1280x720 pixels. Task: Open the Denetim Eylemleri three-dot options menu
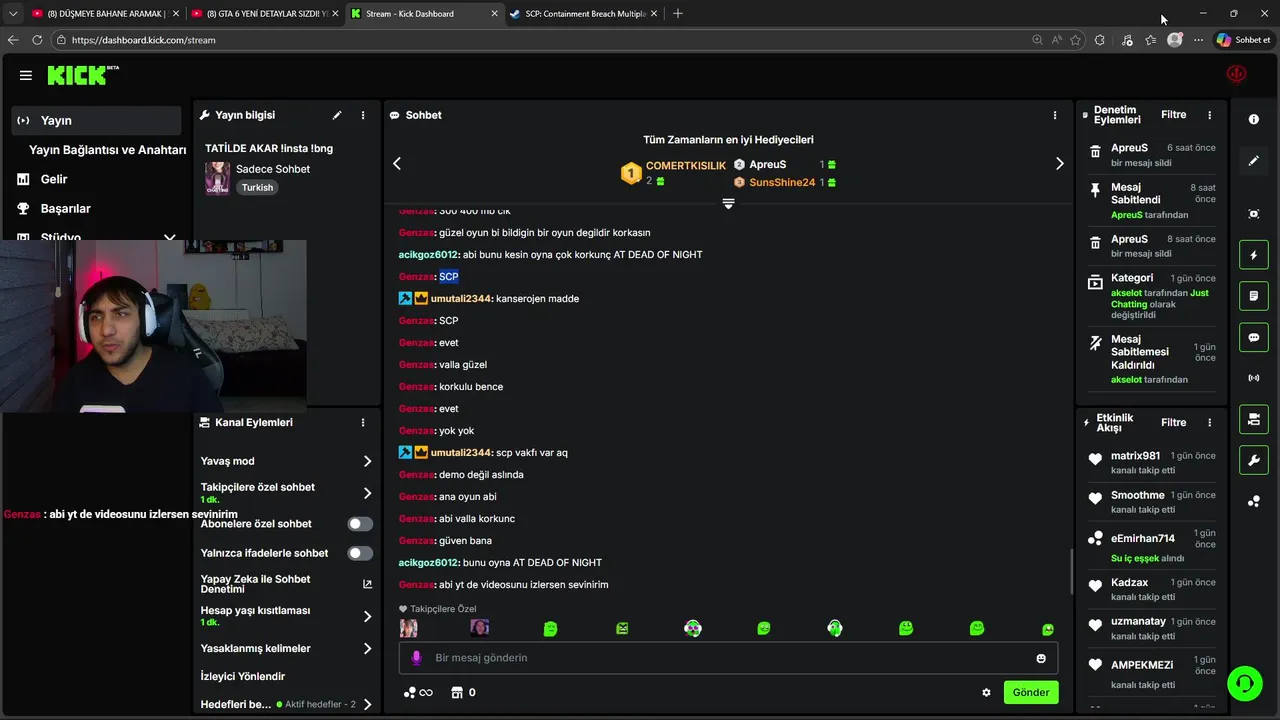pos(1209,115)
